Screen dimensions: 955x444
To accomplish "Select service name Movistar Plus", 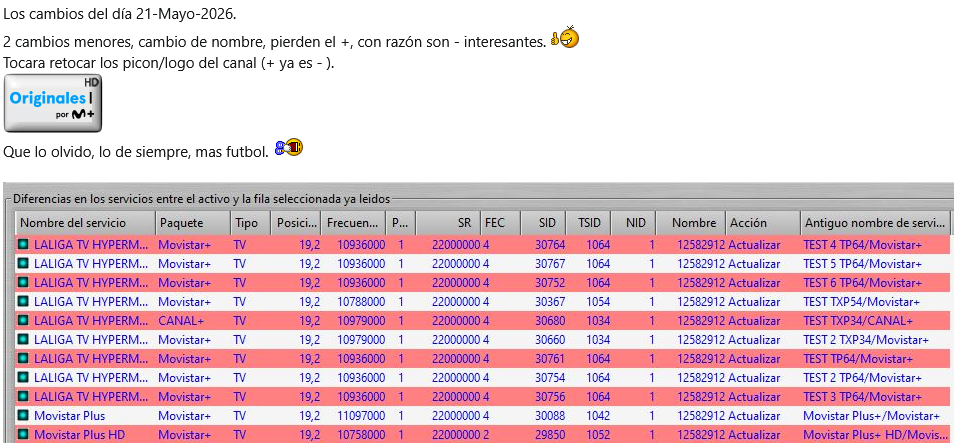I will pos(69,415).
